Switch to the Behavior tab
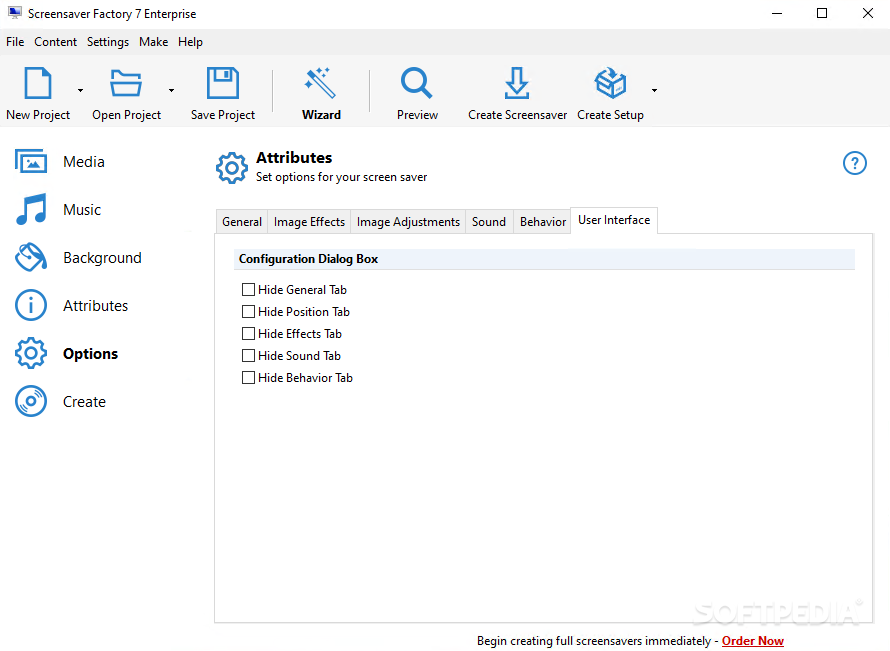Viewport: 890px width, 651px height. click(x=543, y=222)
